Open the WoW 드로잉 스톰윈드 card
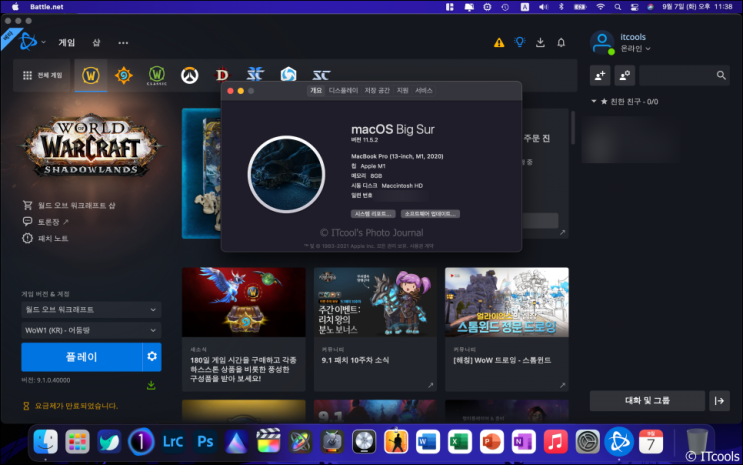The height and width of the screenshot is (465, 743). click(507, 329)
